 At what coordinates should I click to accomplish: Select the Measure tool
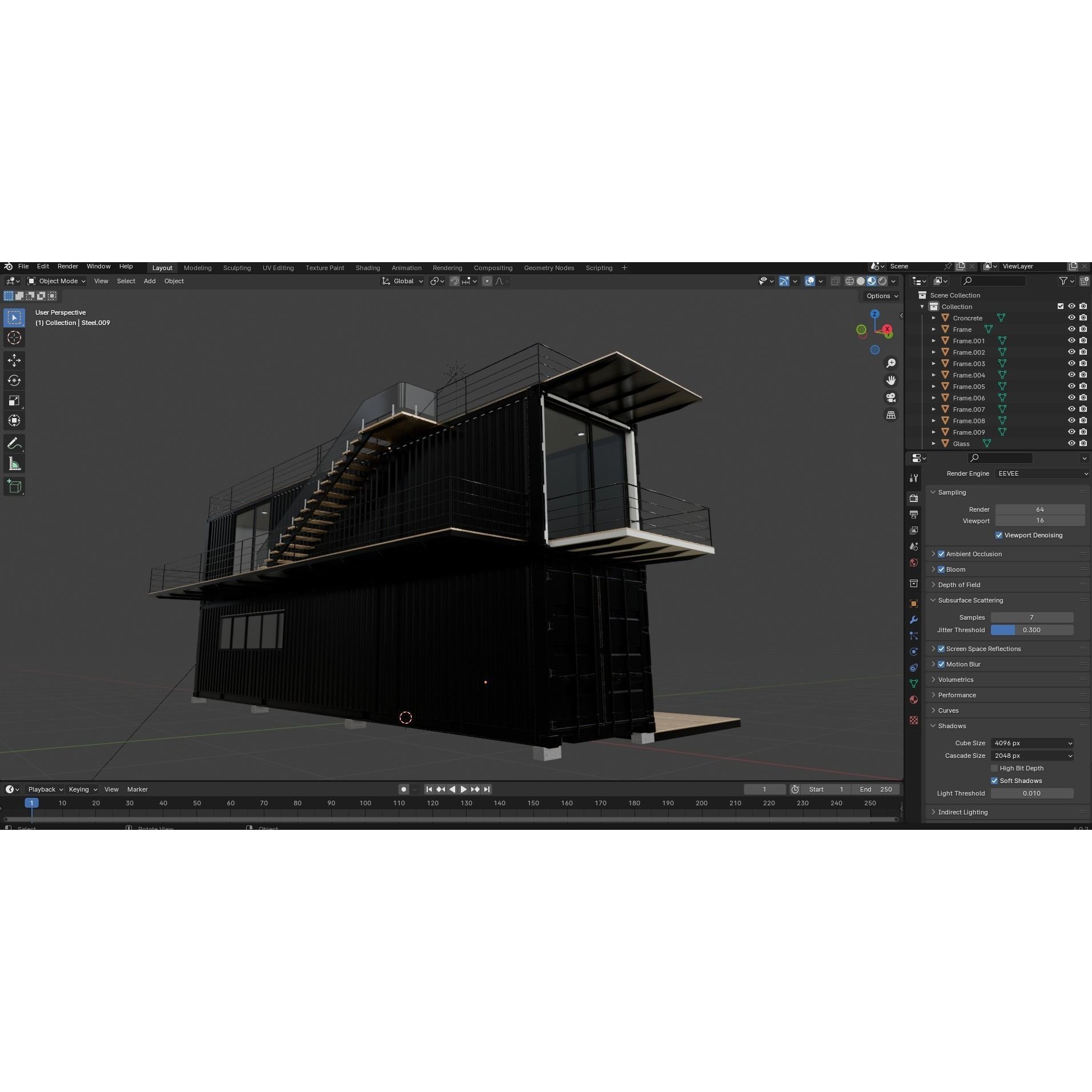point(14,463)
